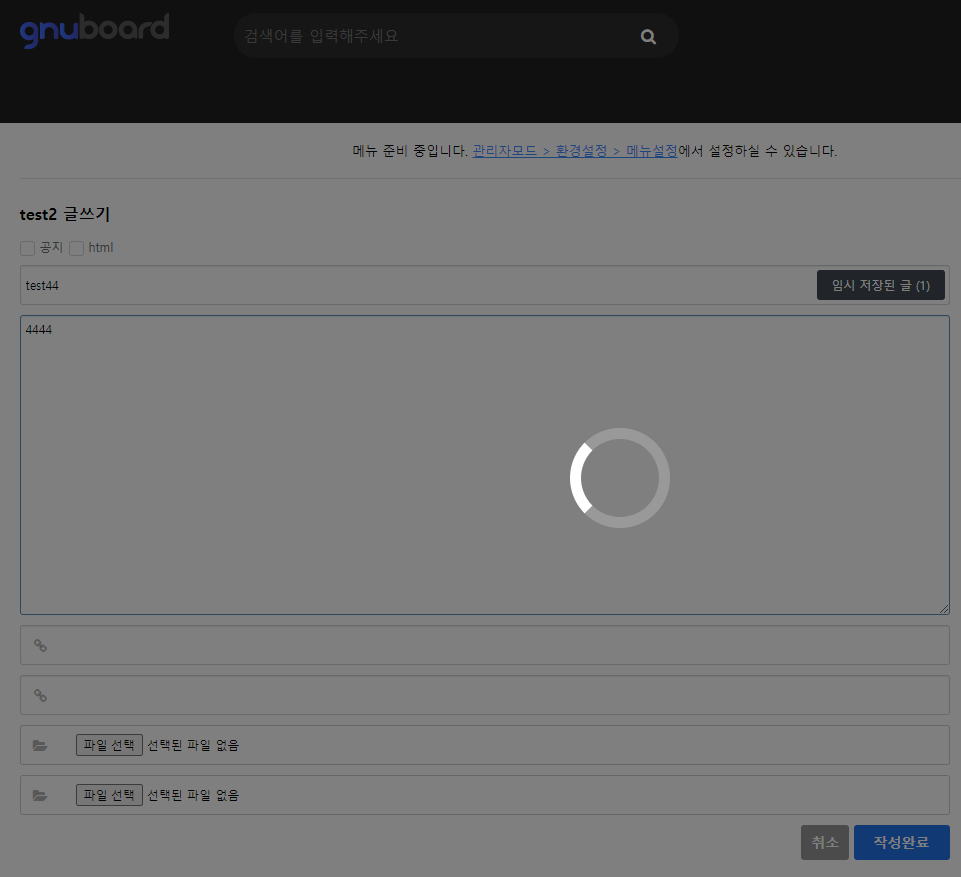Open the 임시 저장된 글 (1) list
The image size is (961, 877).
click(880, 285)
